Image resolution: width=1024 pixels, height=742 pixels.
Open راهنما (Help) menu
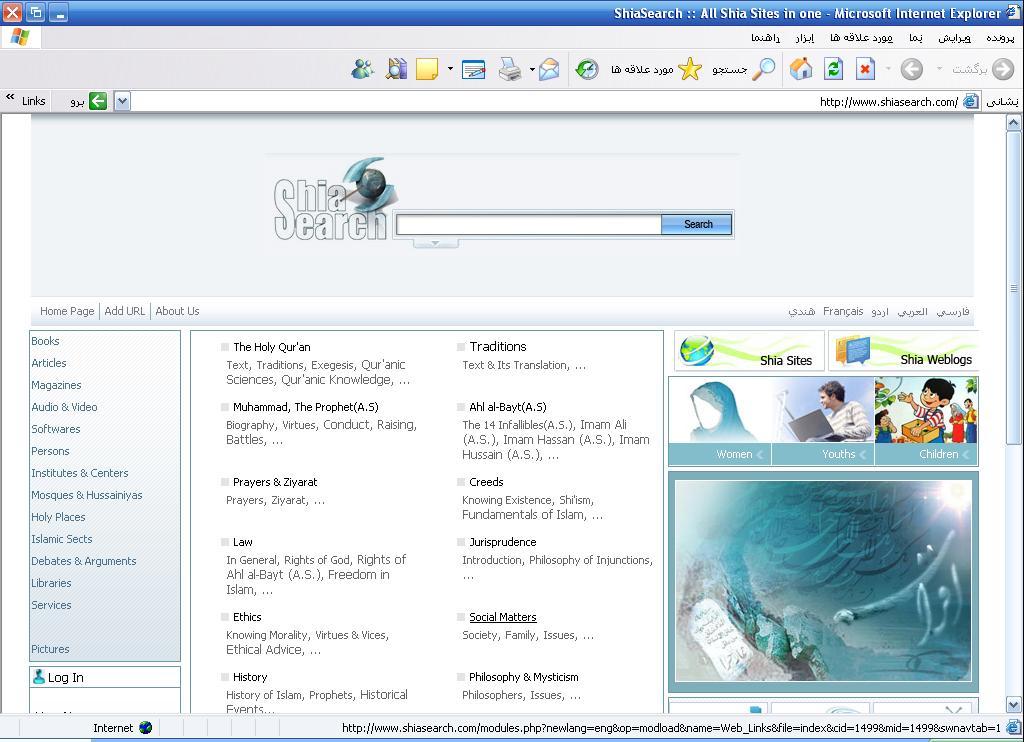765,38
